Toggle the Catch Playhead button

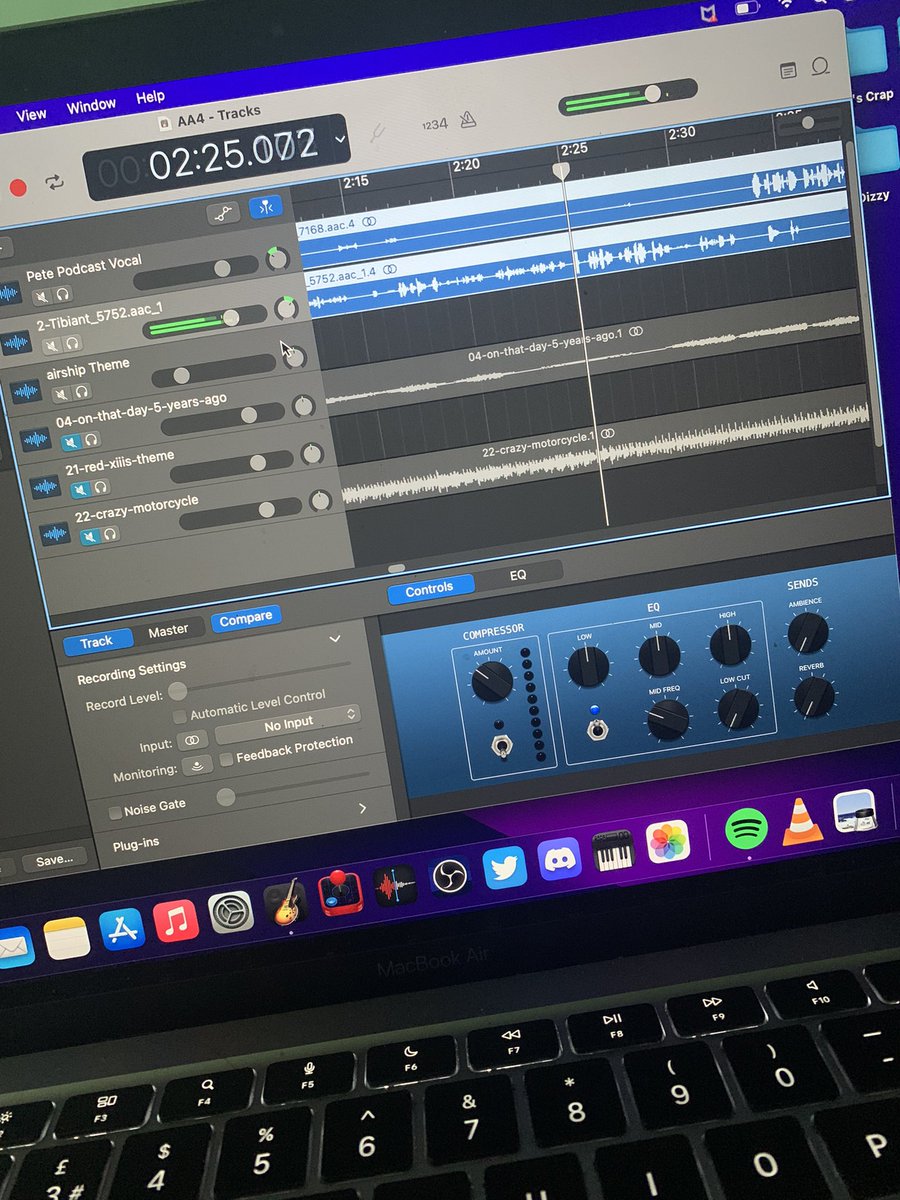click(x=266, y=208)
